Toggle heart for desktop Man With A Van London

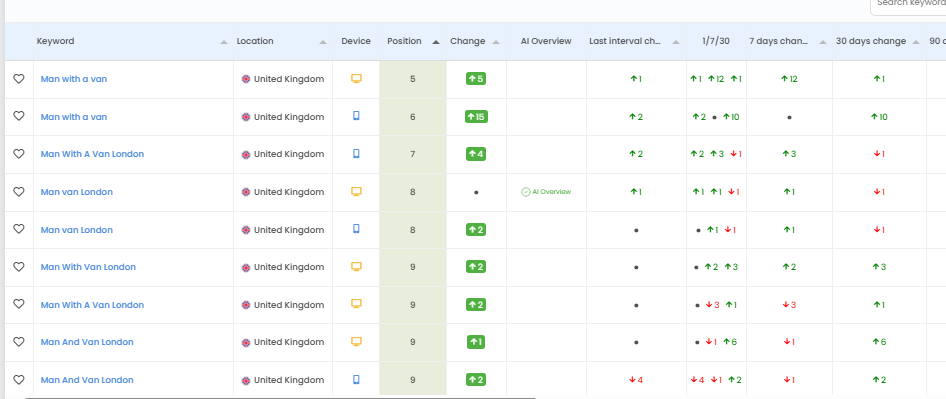[19, 304]
